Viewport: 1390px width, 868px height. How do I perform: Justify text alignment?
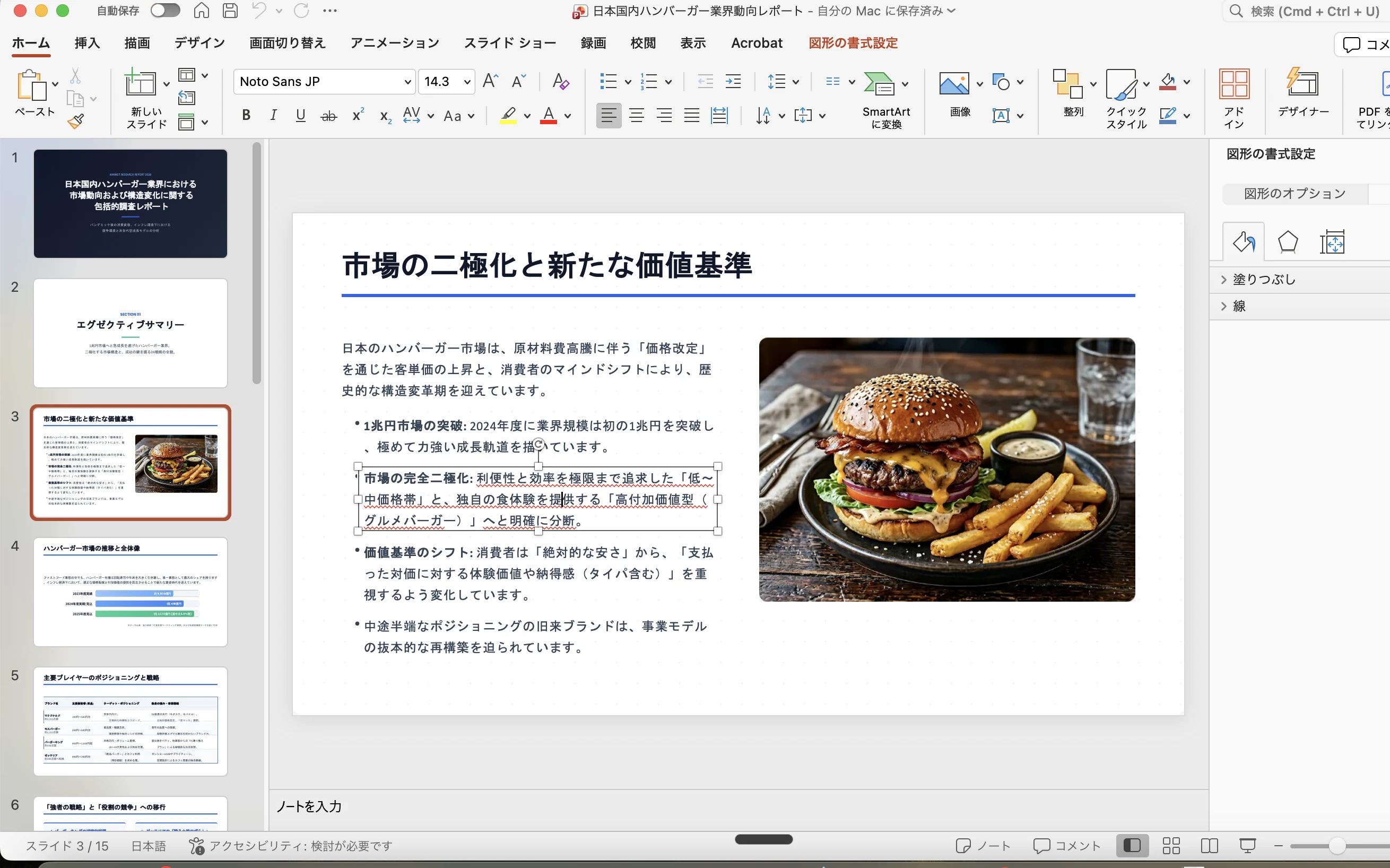pyautogui.click(x=692, y=115)
